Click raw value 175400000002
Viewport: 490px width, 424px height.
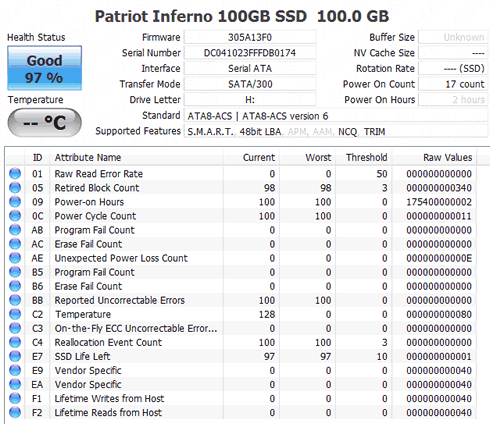pyautogui.click(x=439, y=202)
